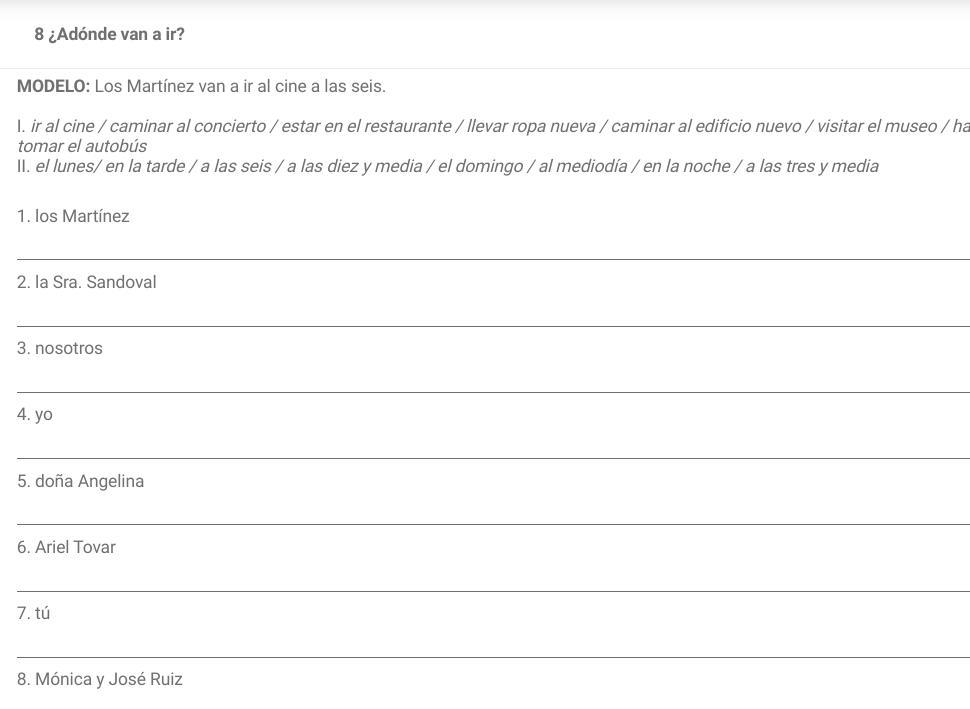
Task: Click the prompt 3. nosotros
Action: [x=60, y=348]
